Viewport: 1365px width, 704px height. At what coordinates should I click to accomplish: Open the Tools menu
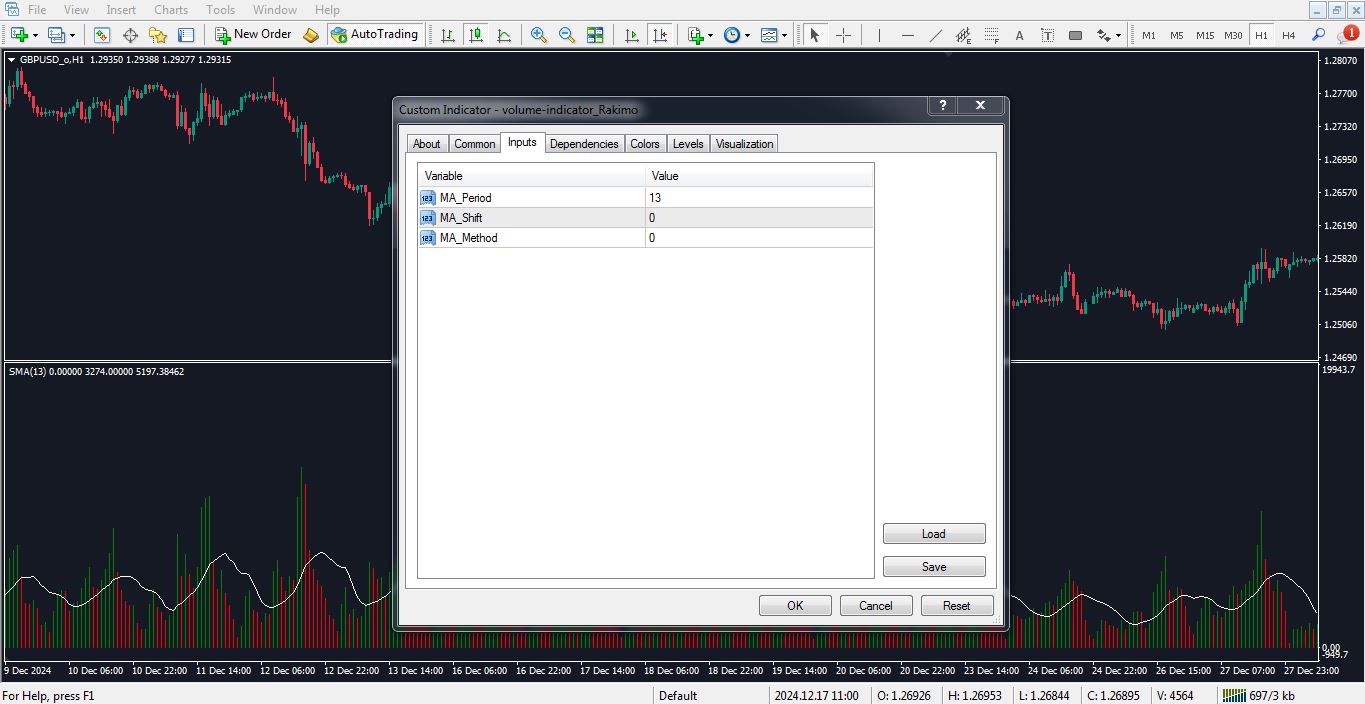pos(220,10)
